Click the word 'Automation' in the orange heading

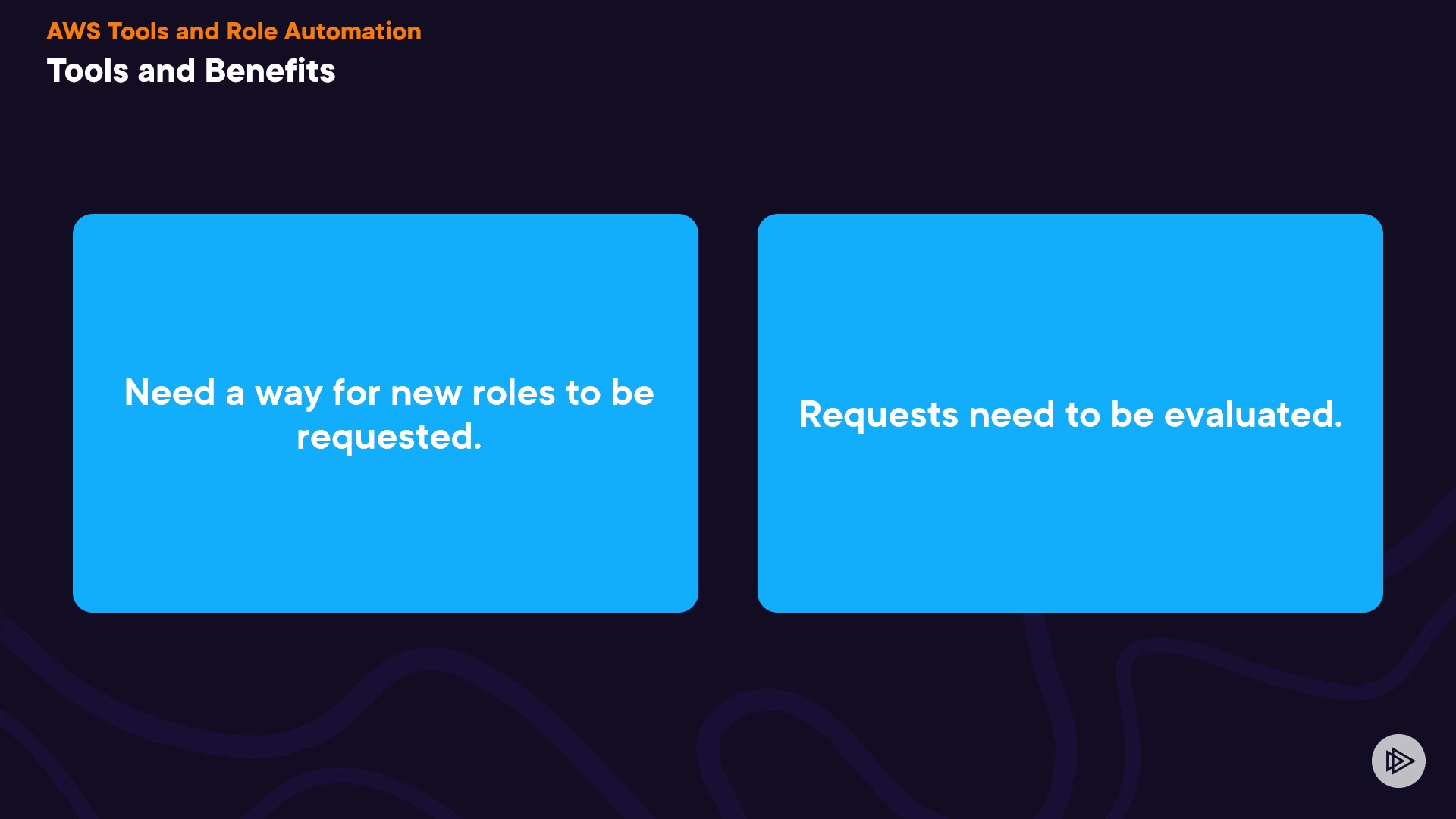pyautogui.click(x=353, y=31)
